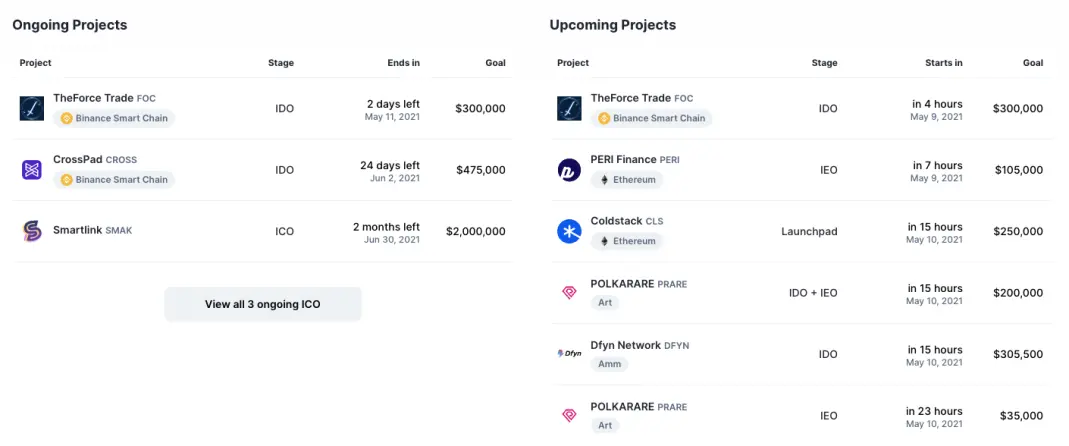Click TheForce Trade logo in Ongoing Projects
The height and width of the screenshot is (446, 1069).
click(x=32, y=108)
